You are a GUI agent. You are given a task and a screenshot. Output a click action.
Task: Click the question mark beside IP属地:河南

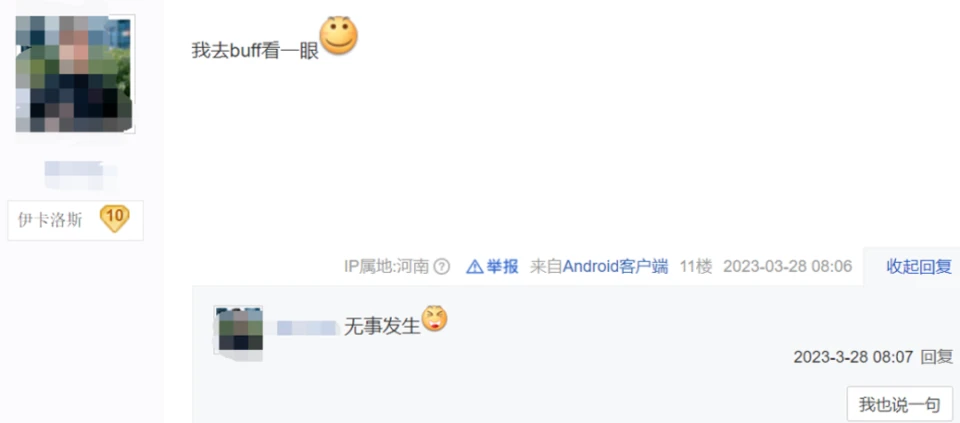(441, 266)
